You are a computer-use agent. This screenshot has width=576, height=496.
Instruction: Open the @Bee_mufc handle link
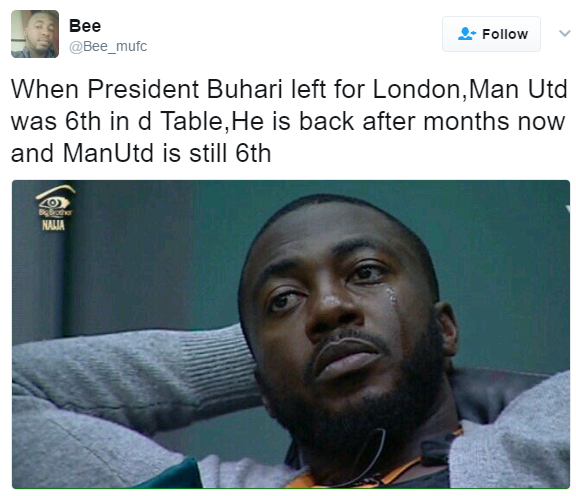pos(108,47)
